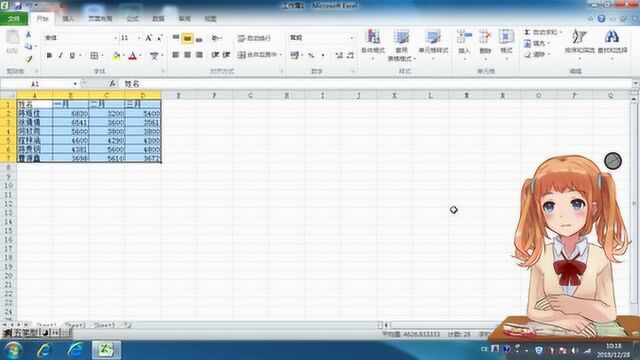The image size is (640, 360).
Task: Expand the Name Box dropdown arrow
Action: tap(75, 84)
